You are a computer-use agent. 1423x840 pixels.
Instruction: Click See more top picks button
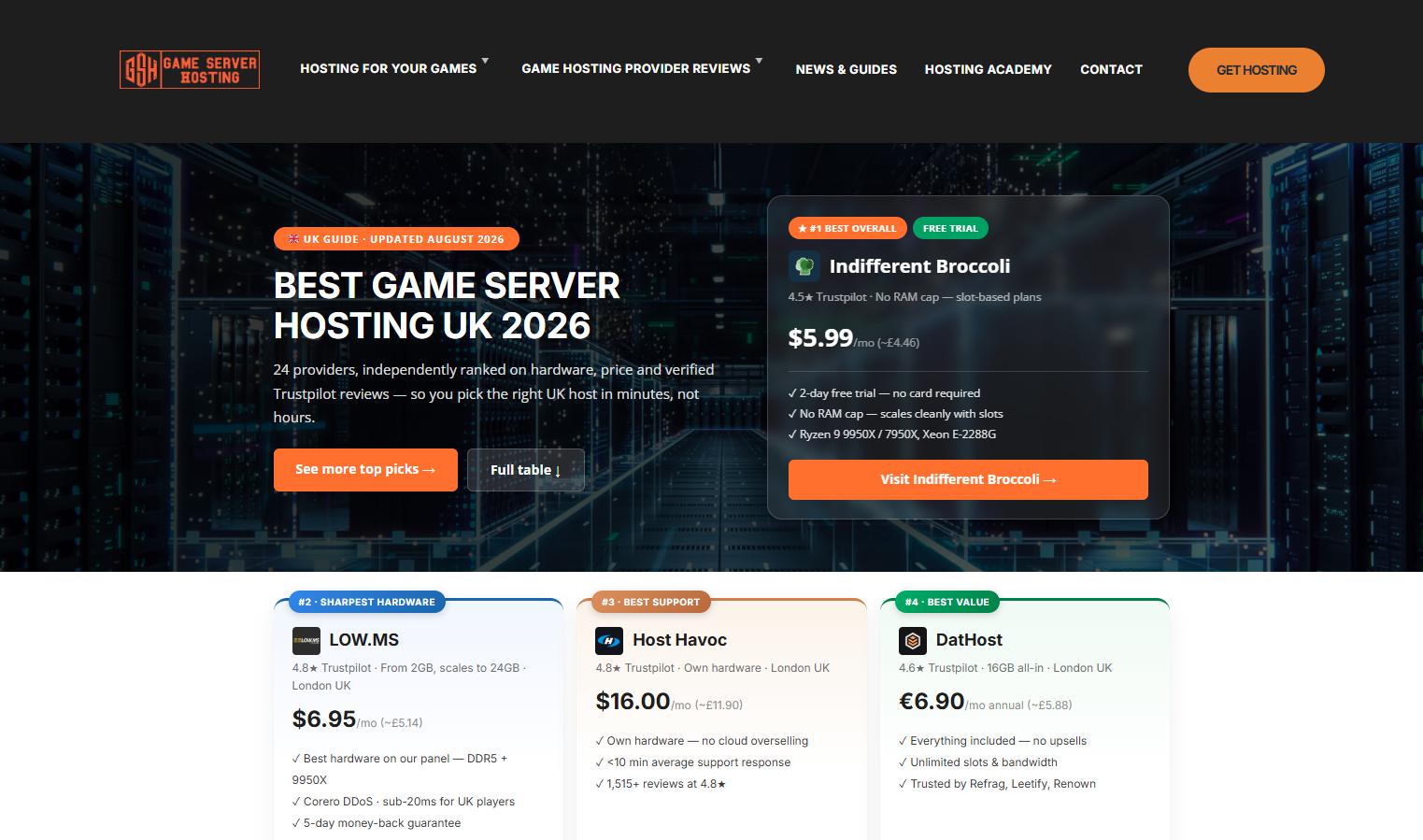point(365,470)
